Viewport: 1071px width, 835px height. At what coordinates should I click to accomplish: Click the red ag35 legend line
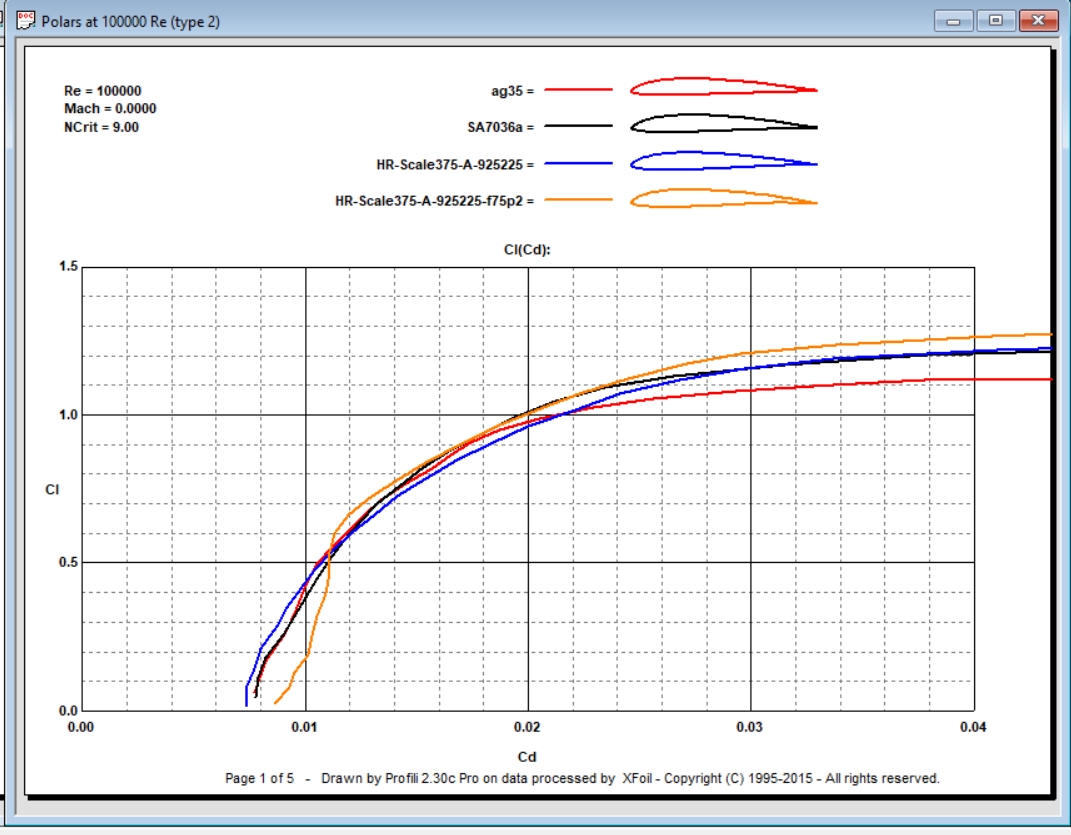[578, 90]
